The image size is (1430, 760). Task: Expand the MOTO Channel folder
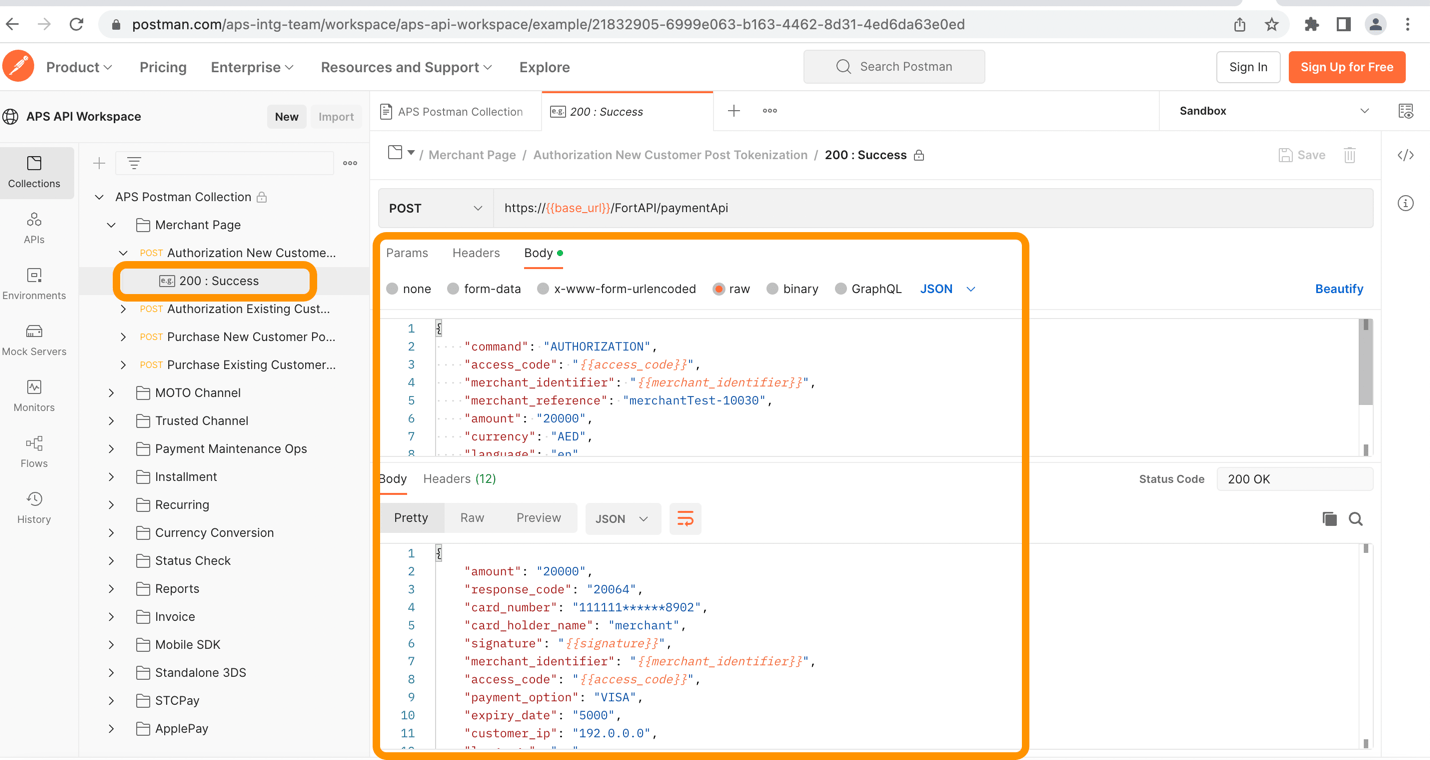click(112, 393)
